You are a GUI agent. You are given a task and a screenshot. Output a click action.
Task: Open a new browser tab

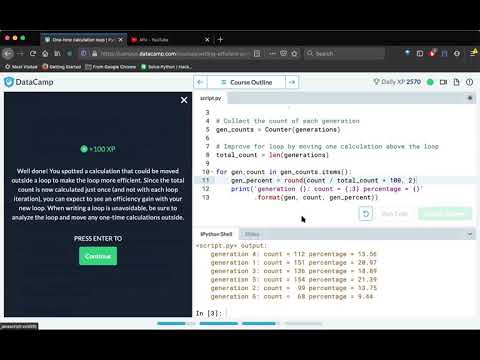[220, 40]
